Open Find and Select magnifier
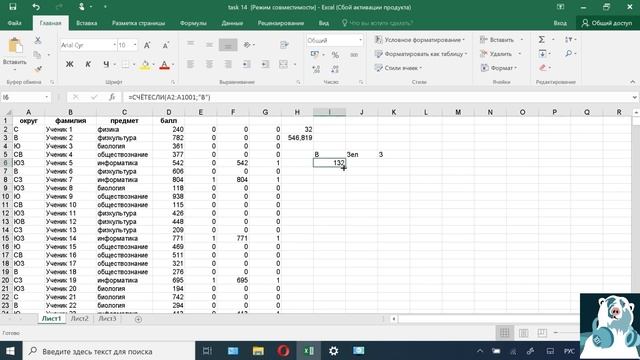This screenshot has width=640, height=360. pyautogui.click(x=568, y=53)
